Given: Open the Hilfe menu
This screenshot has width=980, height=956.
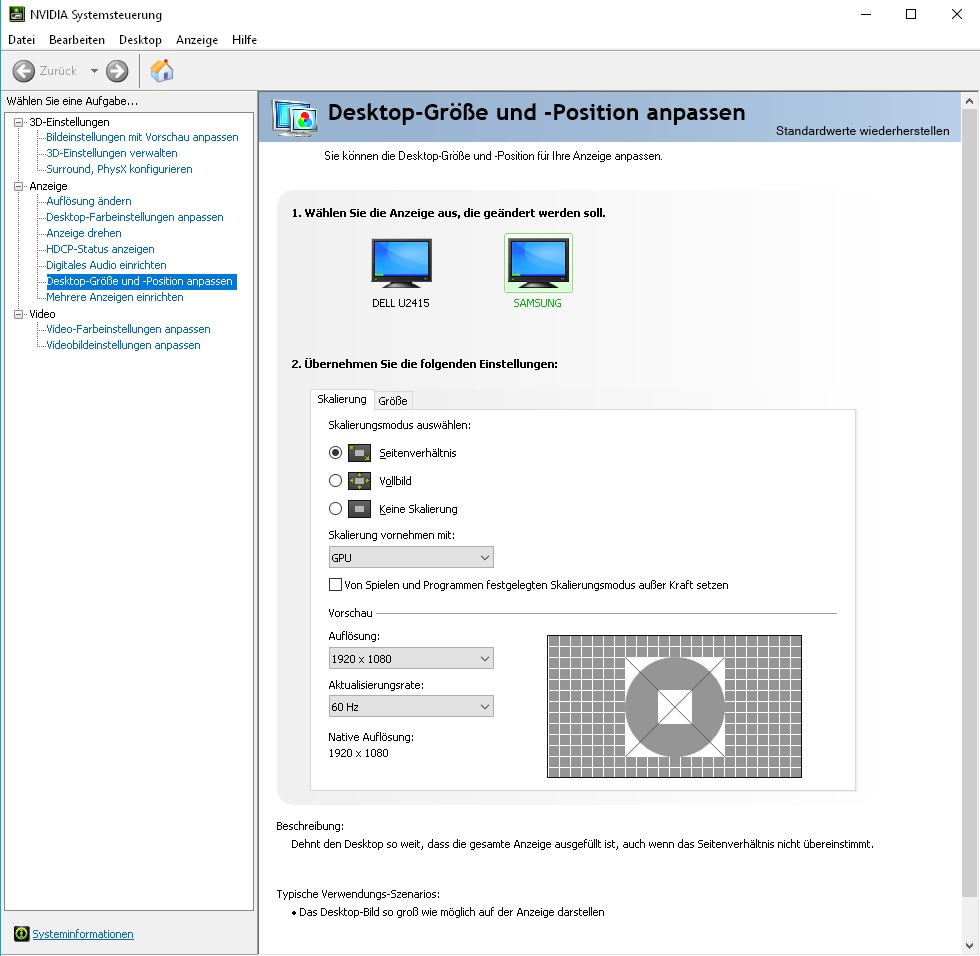Looking at the screenshot, I should 244,40.
